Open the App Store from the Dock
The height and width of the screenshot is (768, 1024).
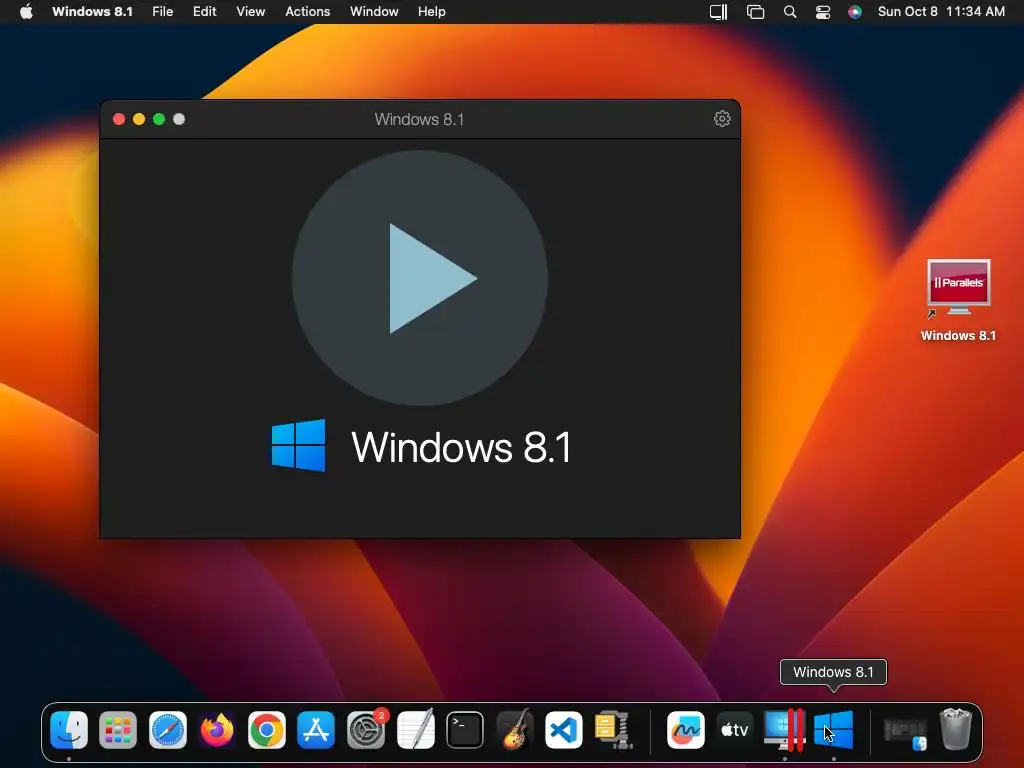(x=316, y=729)
